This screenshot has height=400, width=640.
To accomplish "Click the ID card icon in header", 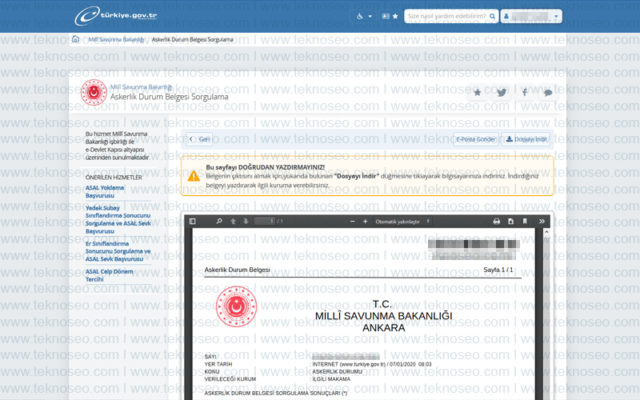I will click(386, 16).
